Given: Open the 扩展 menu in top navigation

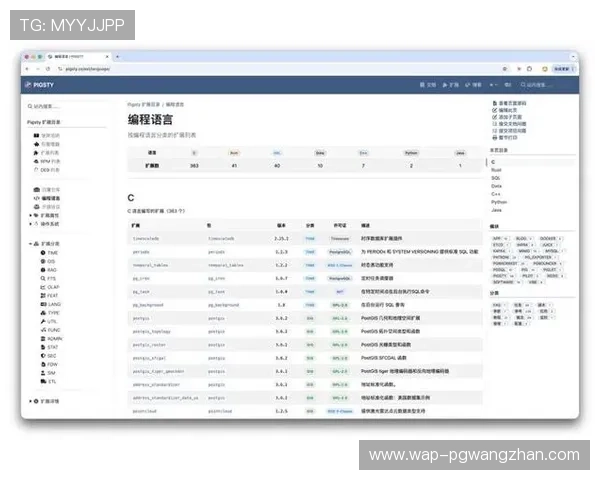Looking at the screenshot, I should click(451, 85).
